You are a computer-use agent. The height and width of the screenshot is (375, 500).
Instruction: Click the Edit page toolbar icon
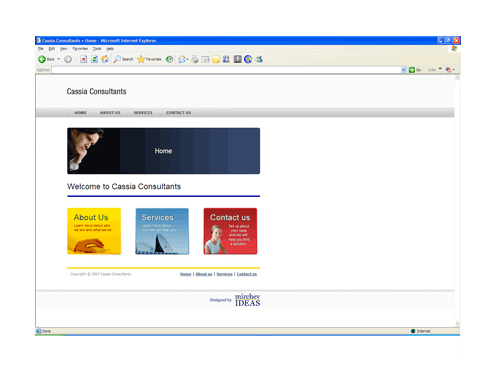point(206,59)
